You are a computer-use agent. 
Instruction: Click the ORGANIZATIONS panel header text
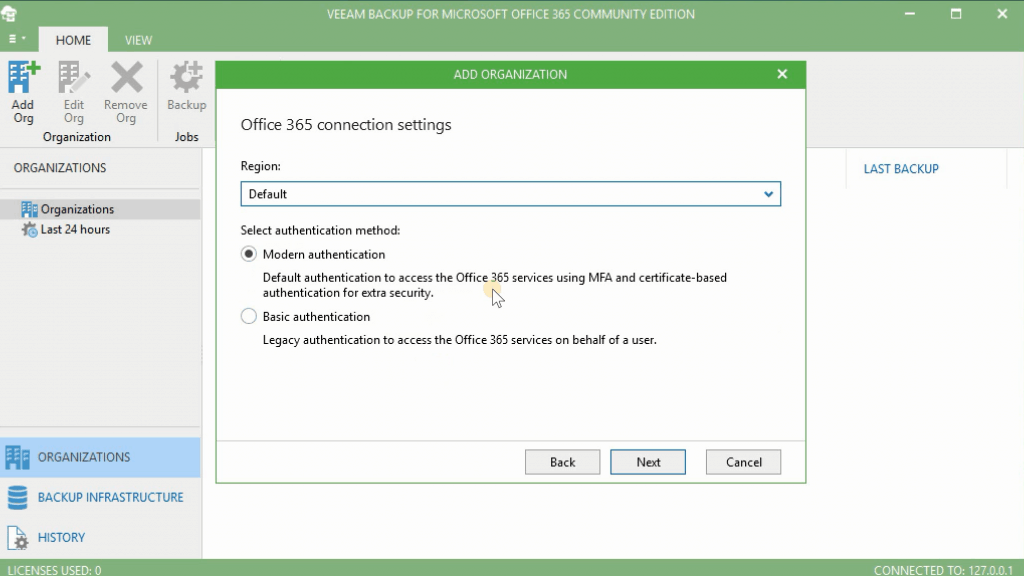tap(60, 168)
